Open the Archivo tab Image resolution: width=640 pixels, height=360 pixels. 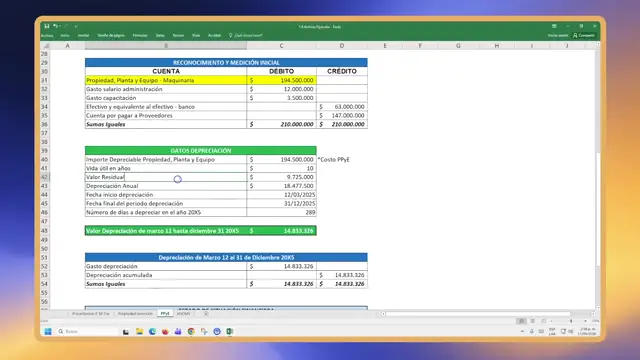(47, 36)
